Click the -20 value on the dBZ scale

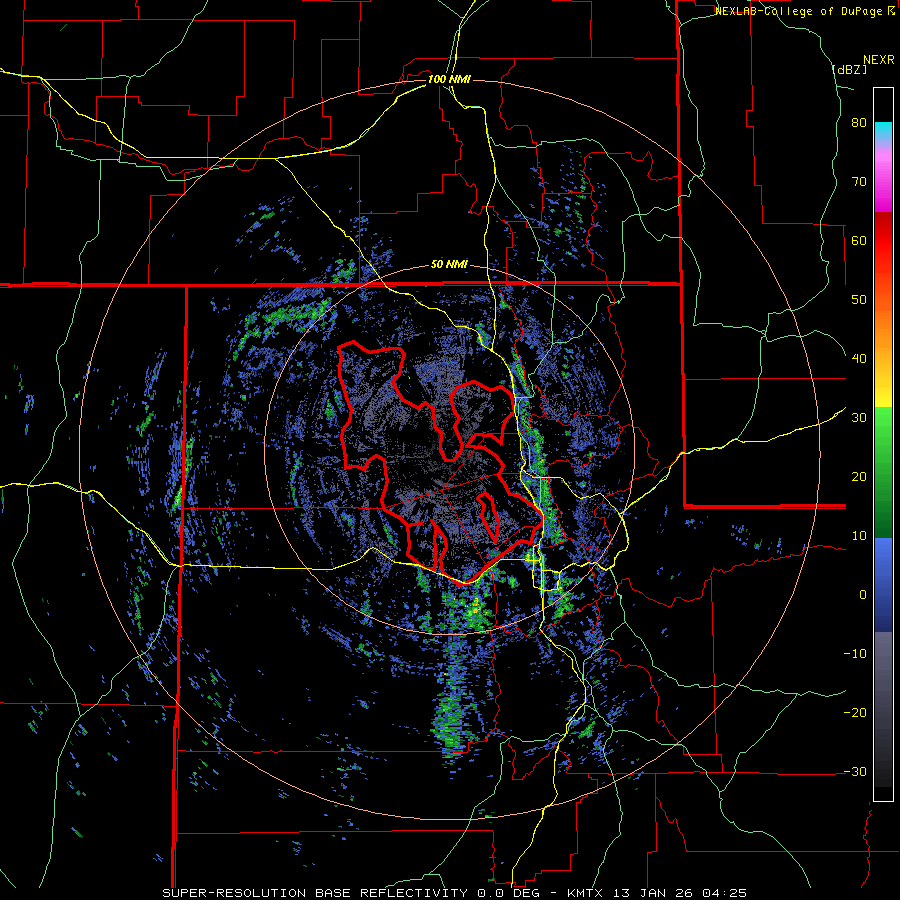pyautogui.click(x=855, y=712)
